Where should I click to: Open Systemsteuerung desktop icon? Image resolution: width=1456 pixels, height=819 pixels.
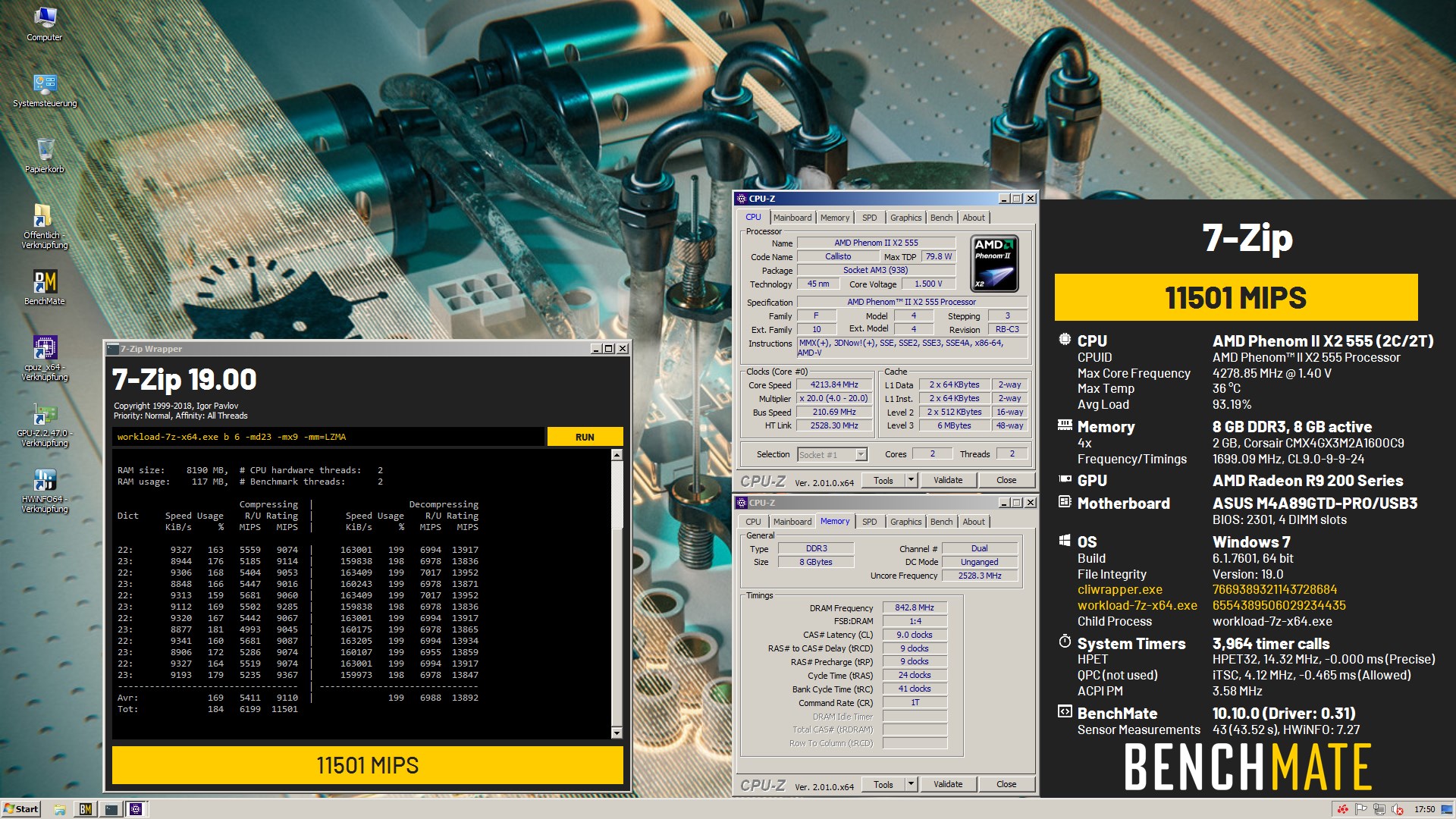(x=45, y=90)
